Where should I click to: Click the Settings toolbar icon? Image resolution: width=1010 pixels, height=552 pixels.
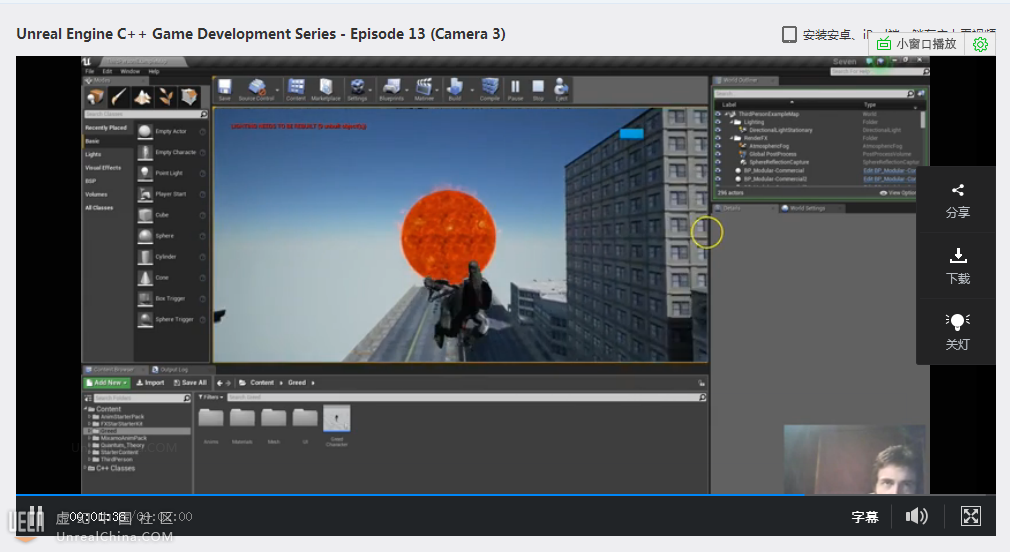pyautogui.click(x=357, y=89)
